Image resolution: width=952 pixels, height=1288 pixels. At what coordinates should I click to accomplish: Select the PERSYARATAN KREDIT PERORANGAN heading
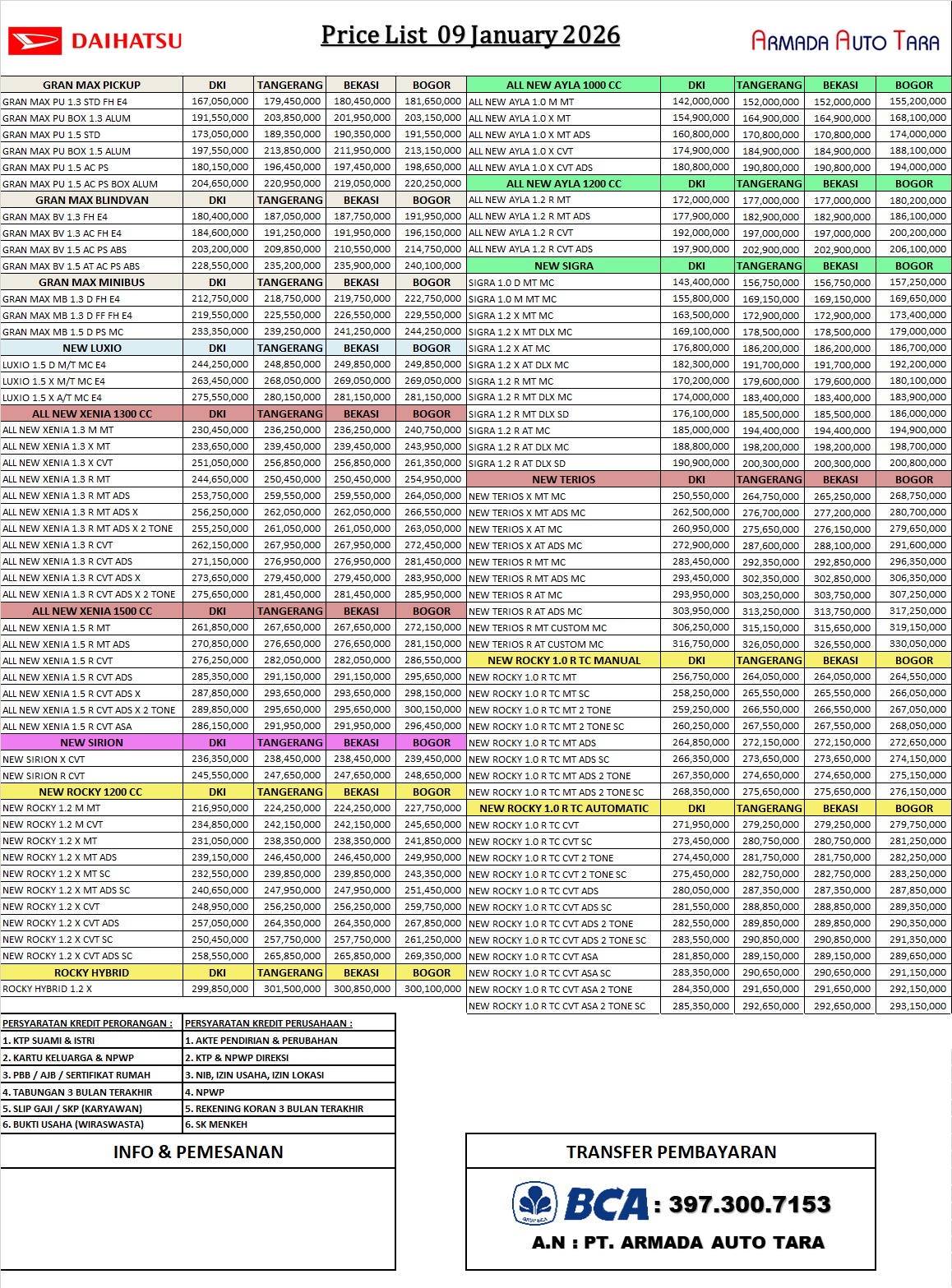[x=87, y=1023]
